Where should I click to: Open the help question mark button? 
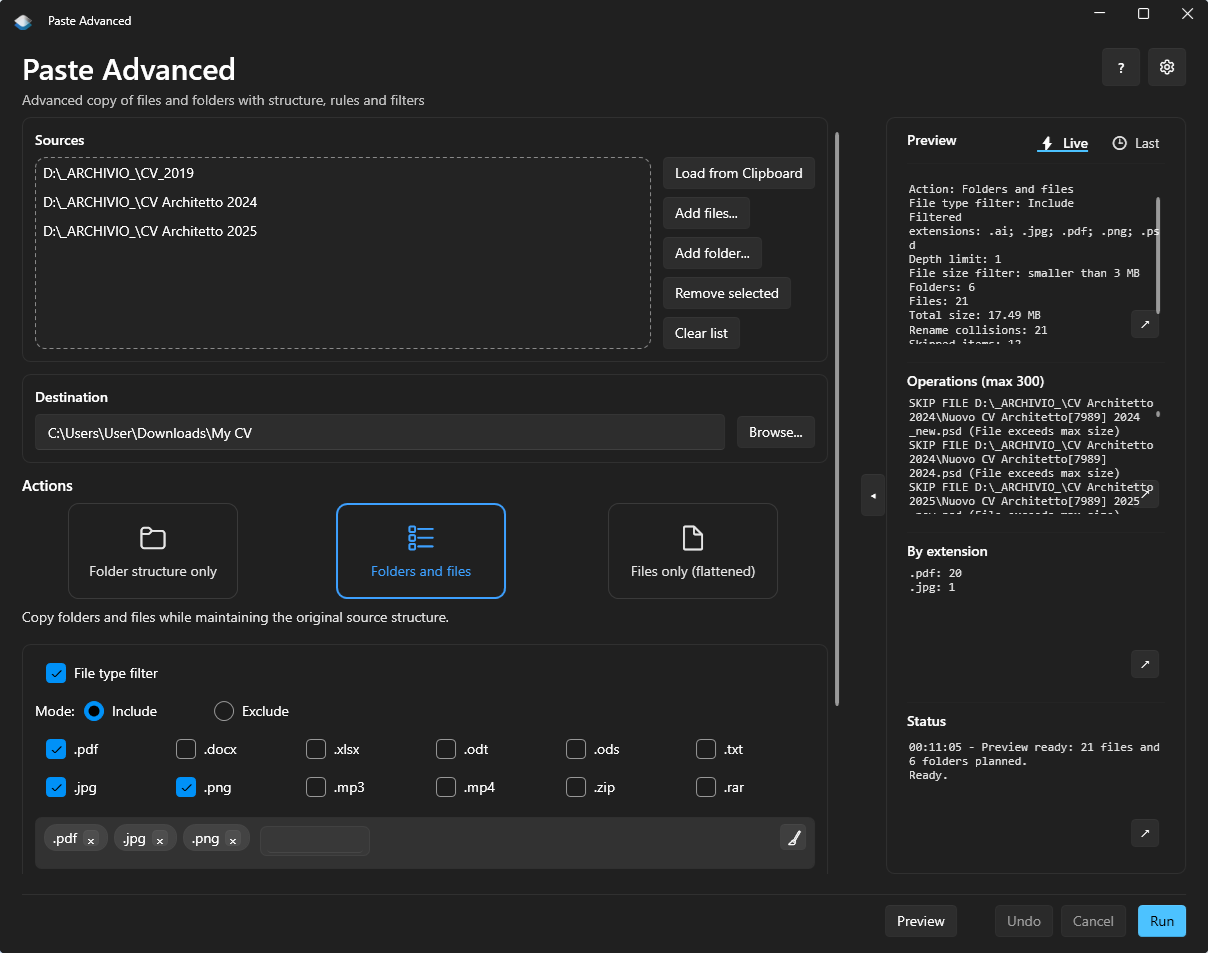[x=1121, y=67]
